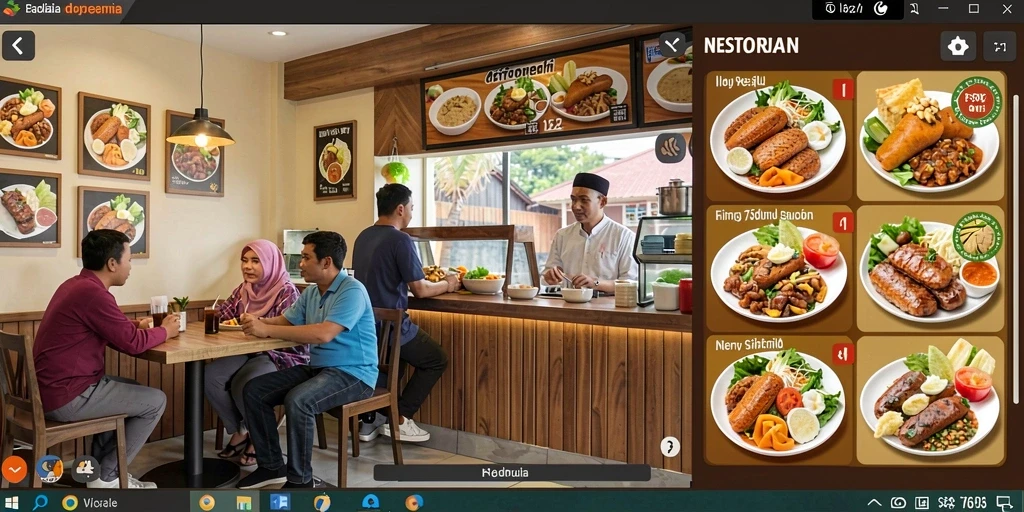Select the top-right dish with peanuts and bread
The width and height of the screenshot is (1024, 512).
tap(931, 136)
